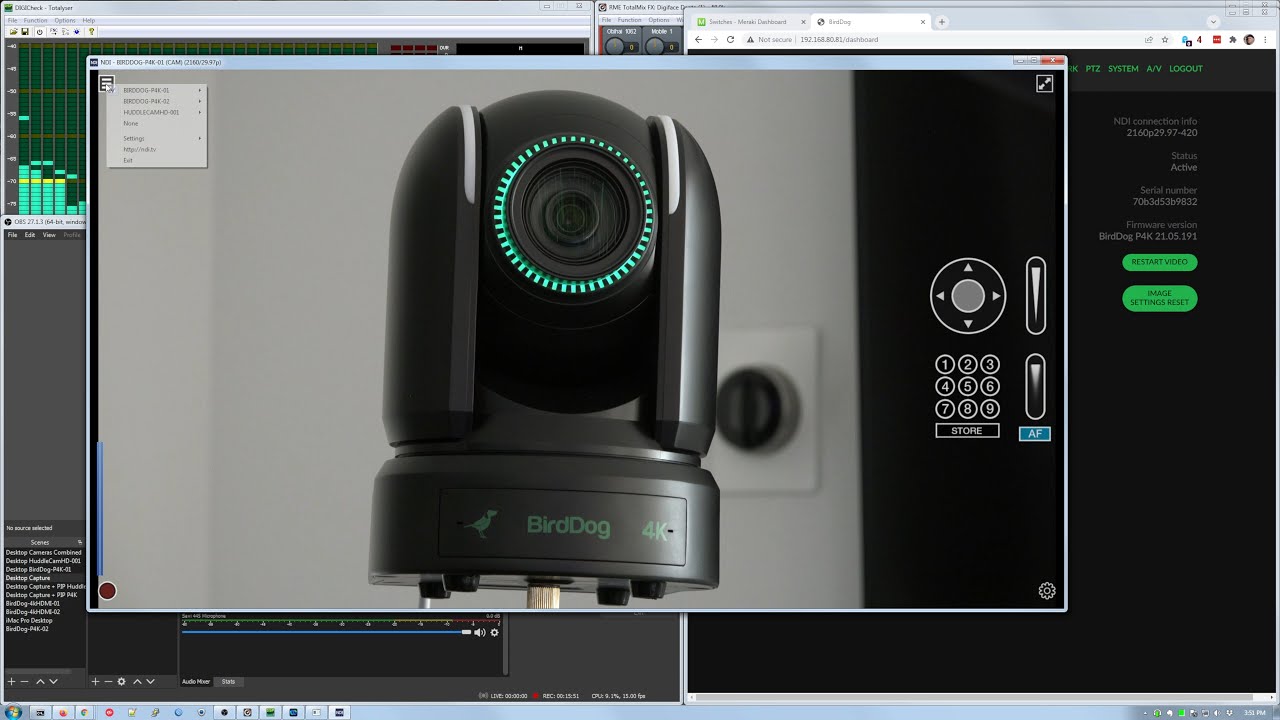Start recording with the red record button
The width and height of the screenshot is (1280, 720).
107,591
